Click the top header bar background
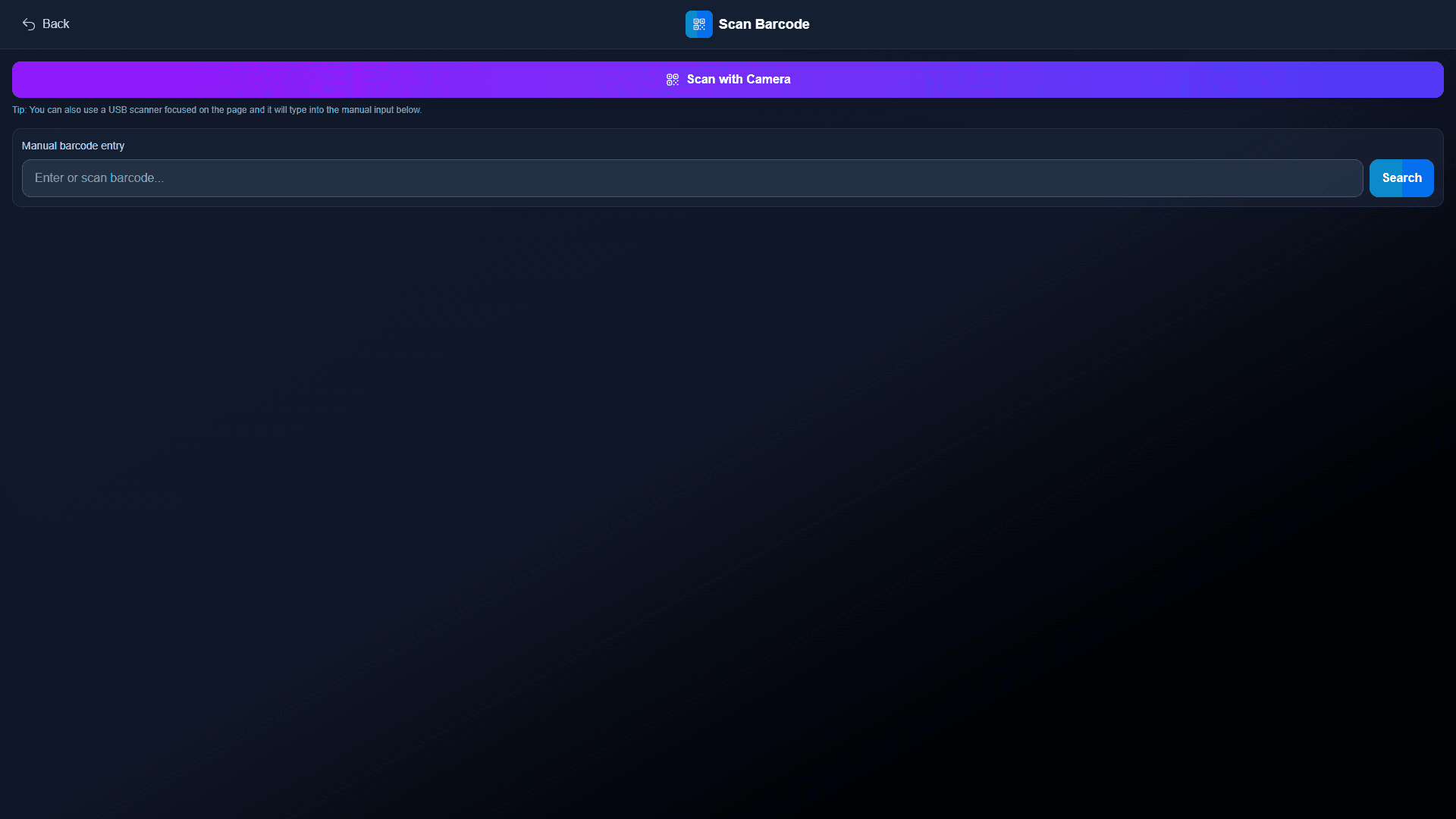1456x819 pixels. pos(1137,24)
